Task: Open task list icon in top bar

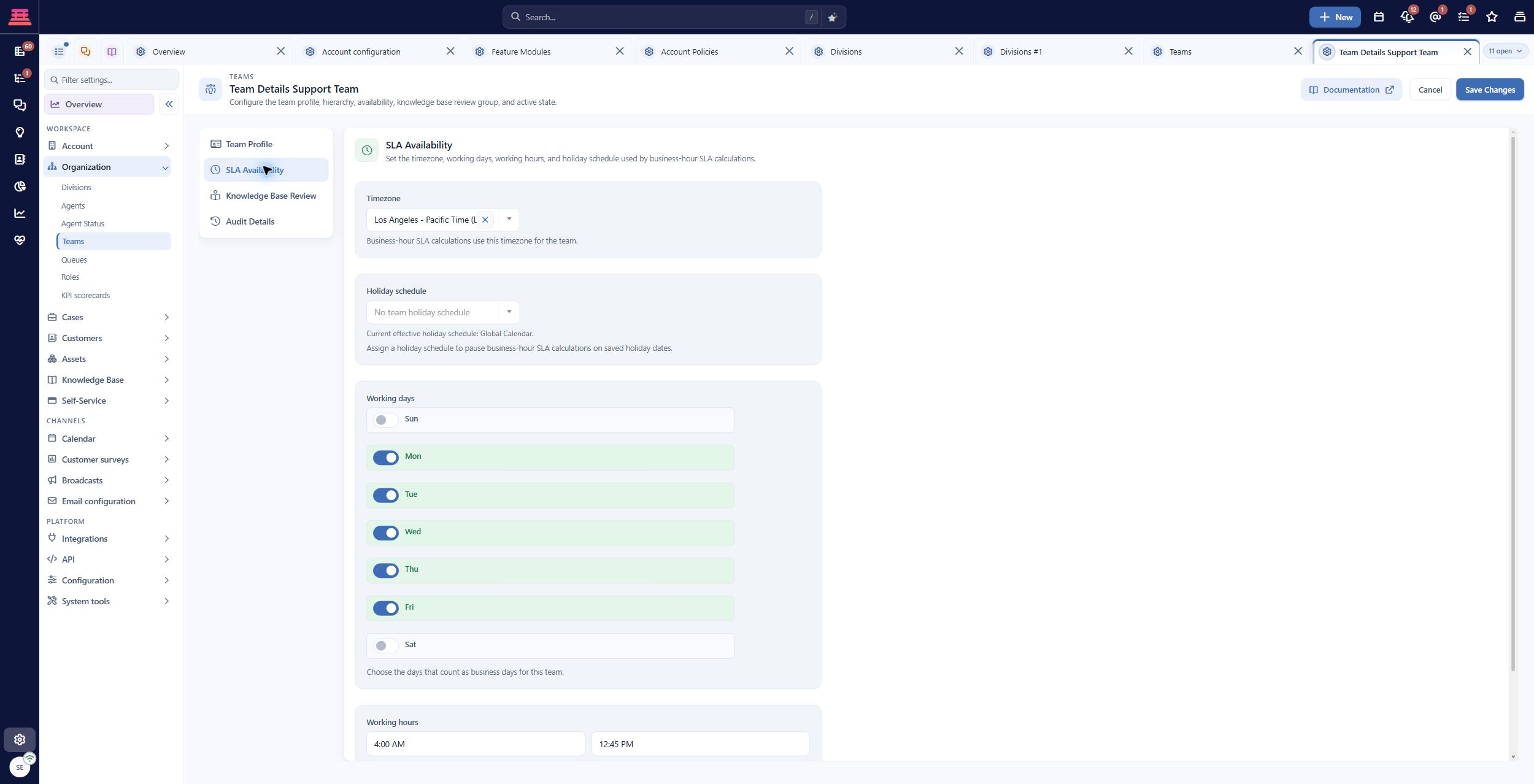Action: click(x=1463, y=17)
